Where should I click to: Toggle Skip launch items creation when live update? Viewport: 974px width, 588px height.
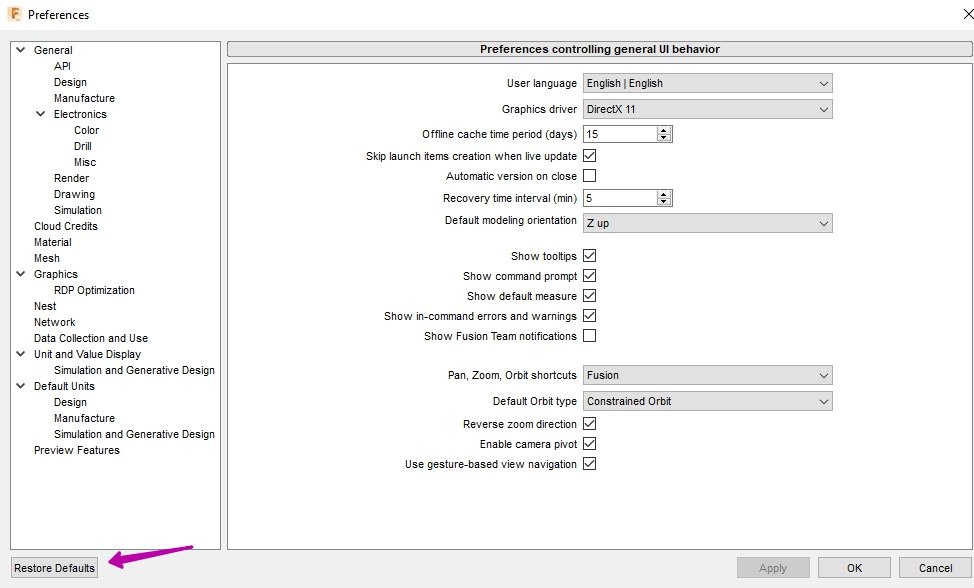click(589, 156)
